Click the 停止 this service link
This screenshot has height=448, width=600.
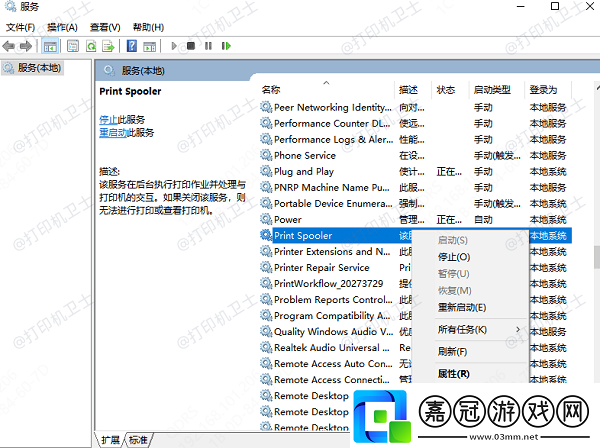(108, 120)
